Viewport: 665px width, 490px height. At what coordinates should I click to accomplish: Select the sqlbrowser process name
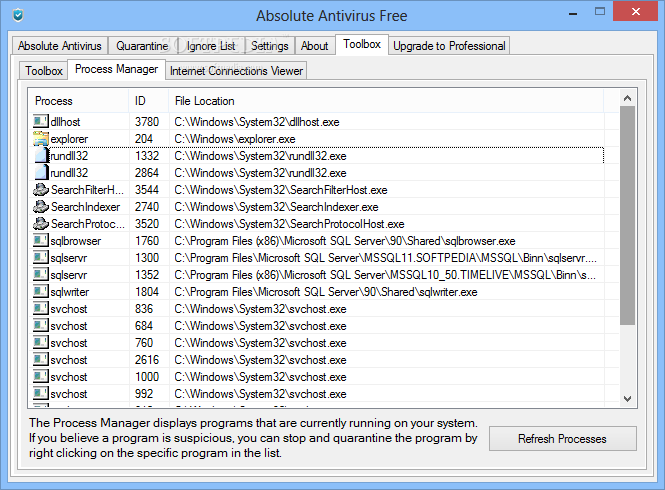pos(76,241)
